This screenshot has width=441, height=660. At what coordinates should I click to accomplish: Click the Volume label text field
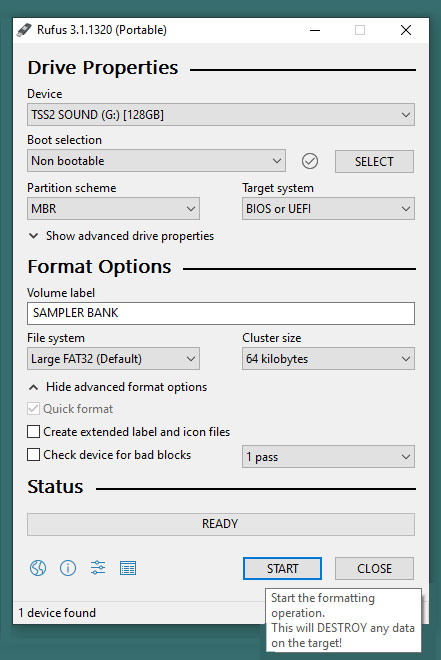[221, 313]
